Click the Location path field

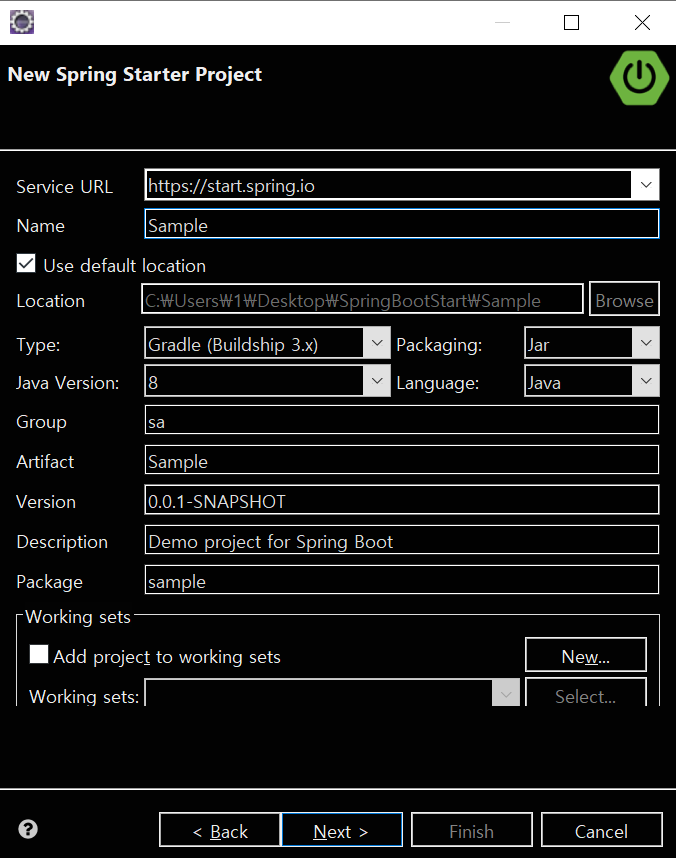coord(362,299)
